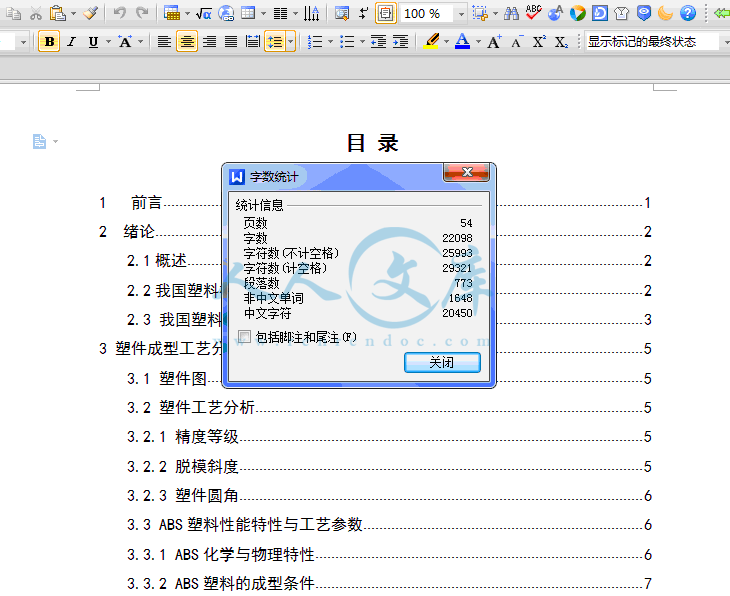Open the bulleted list dropdown arrow

point(362,42)
